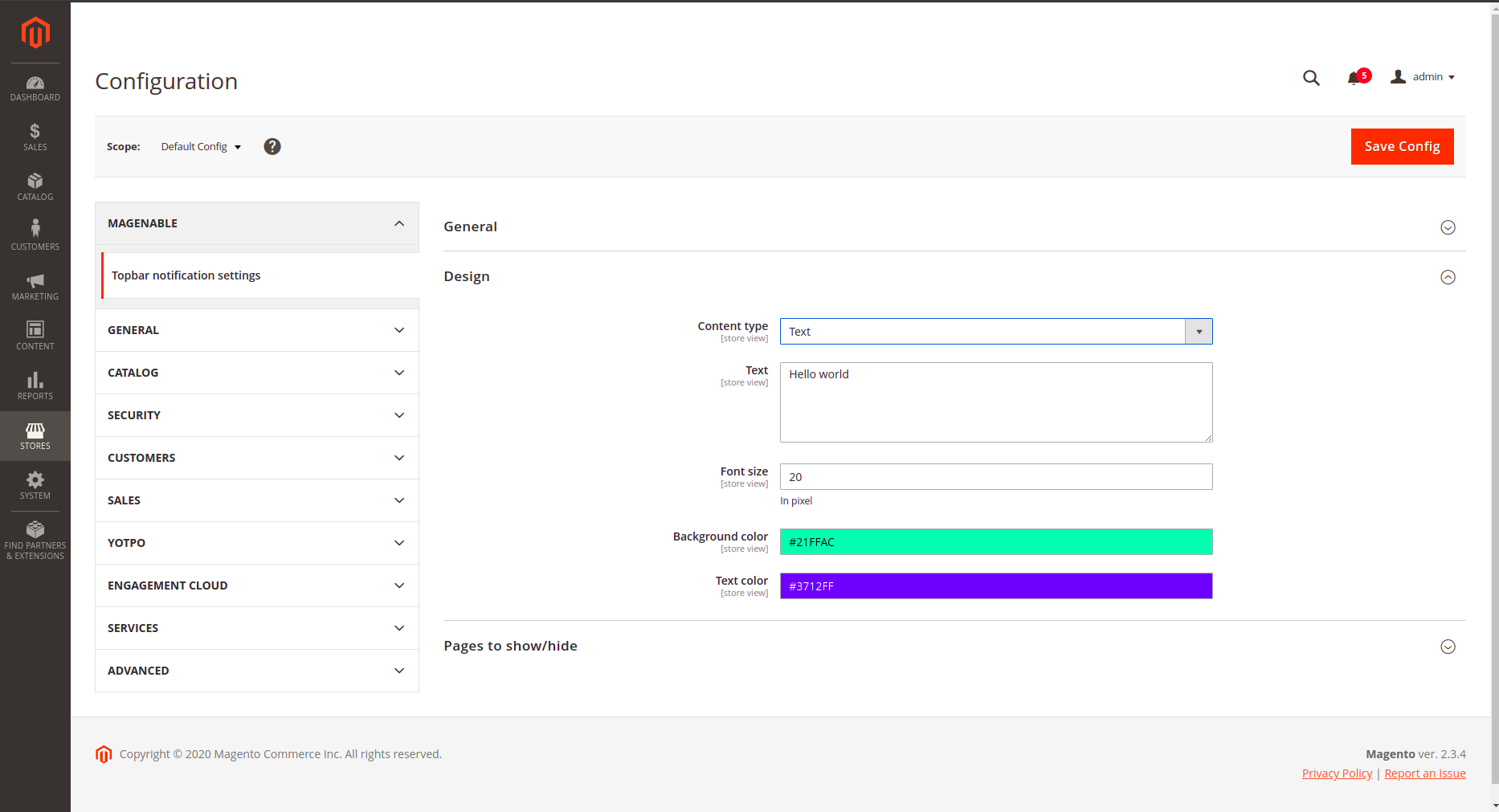This screenshot has height=812, width=1499.
Task: Expand the General section of the settings
Action: (x=954, y=227)
